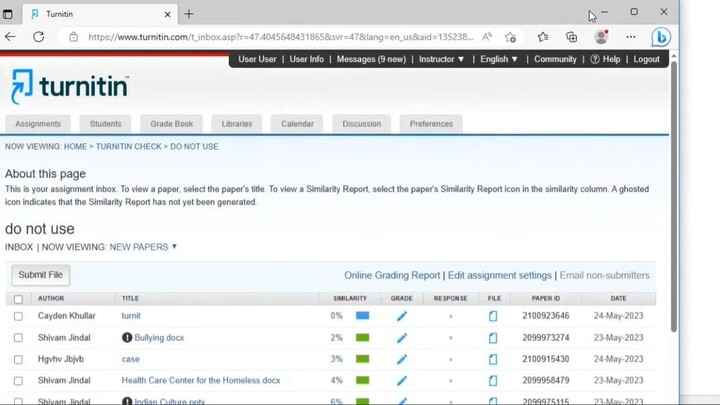
Task: Open the browser profile avatar
Action: (x=601, y=37)
